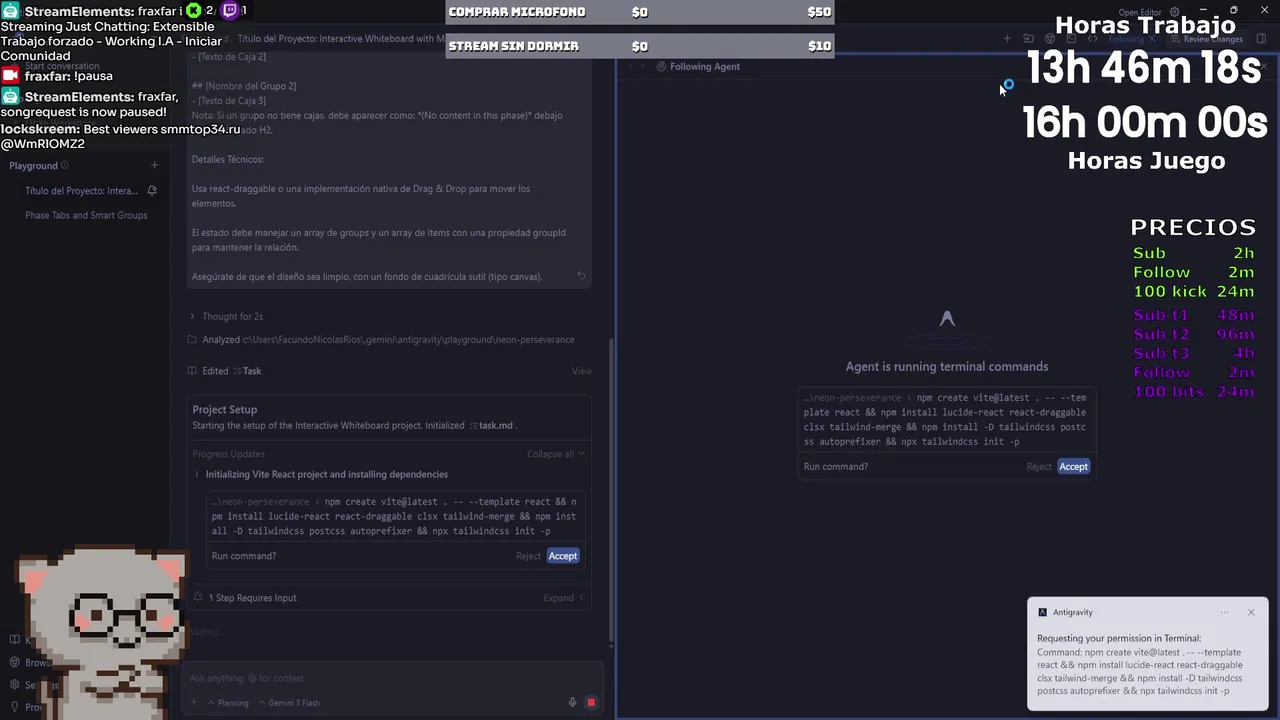1280x720 pixels.
Task: Stop agent with red stop button
Action: [591, 703]
